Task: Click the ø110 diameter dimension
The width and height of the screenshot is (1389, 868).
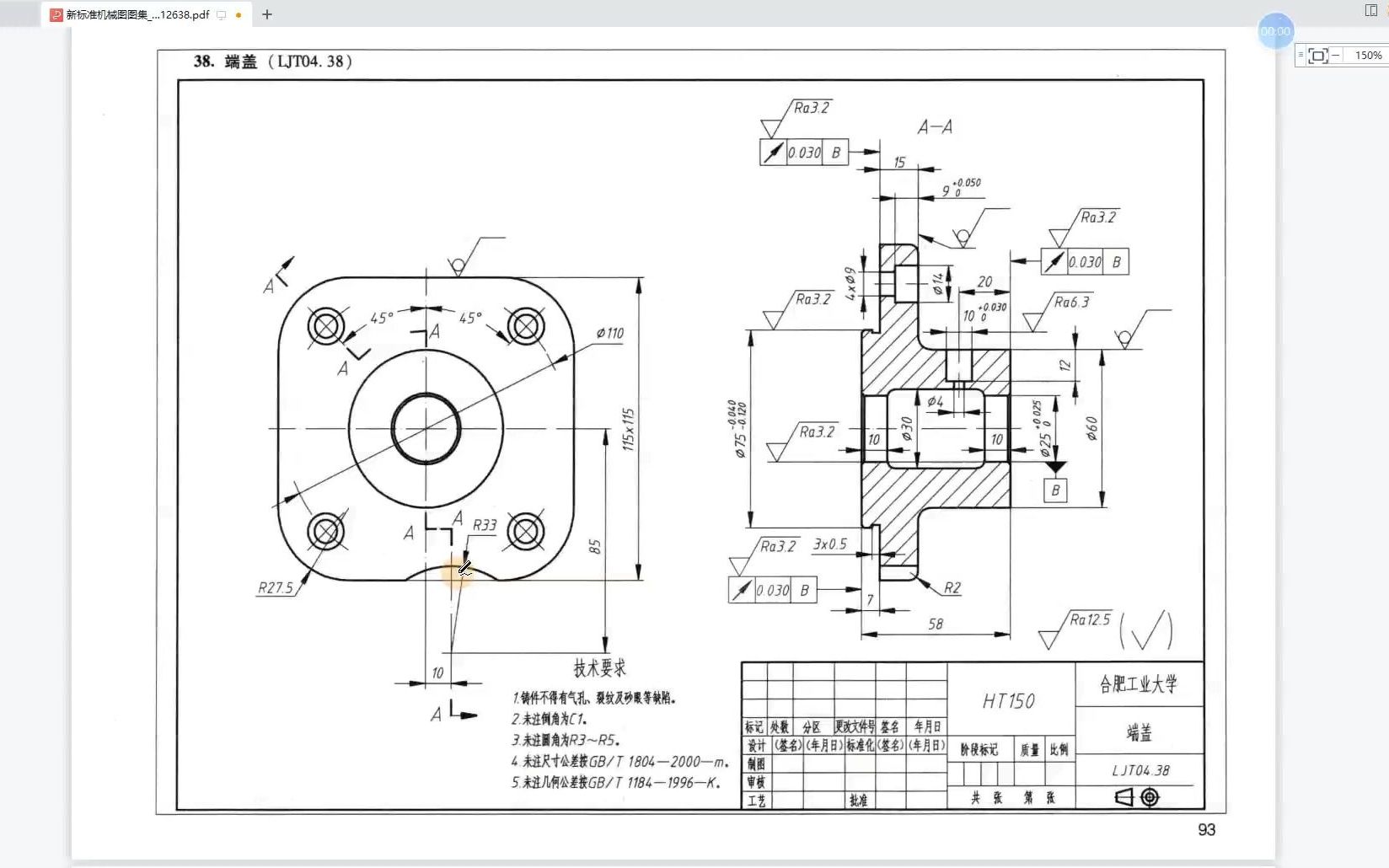Action: click(x=610, y=333)
